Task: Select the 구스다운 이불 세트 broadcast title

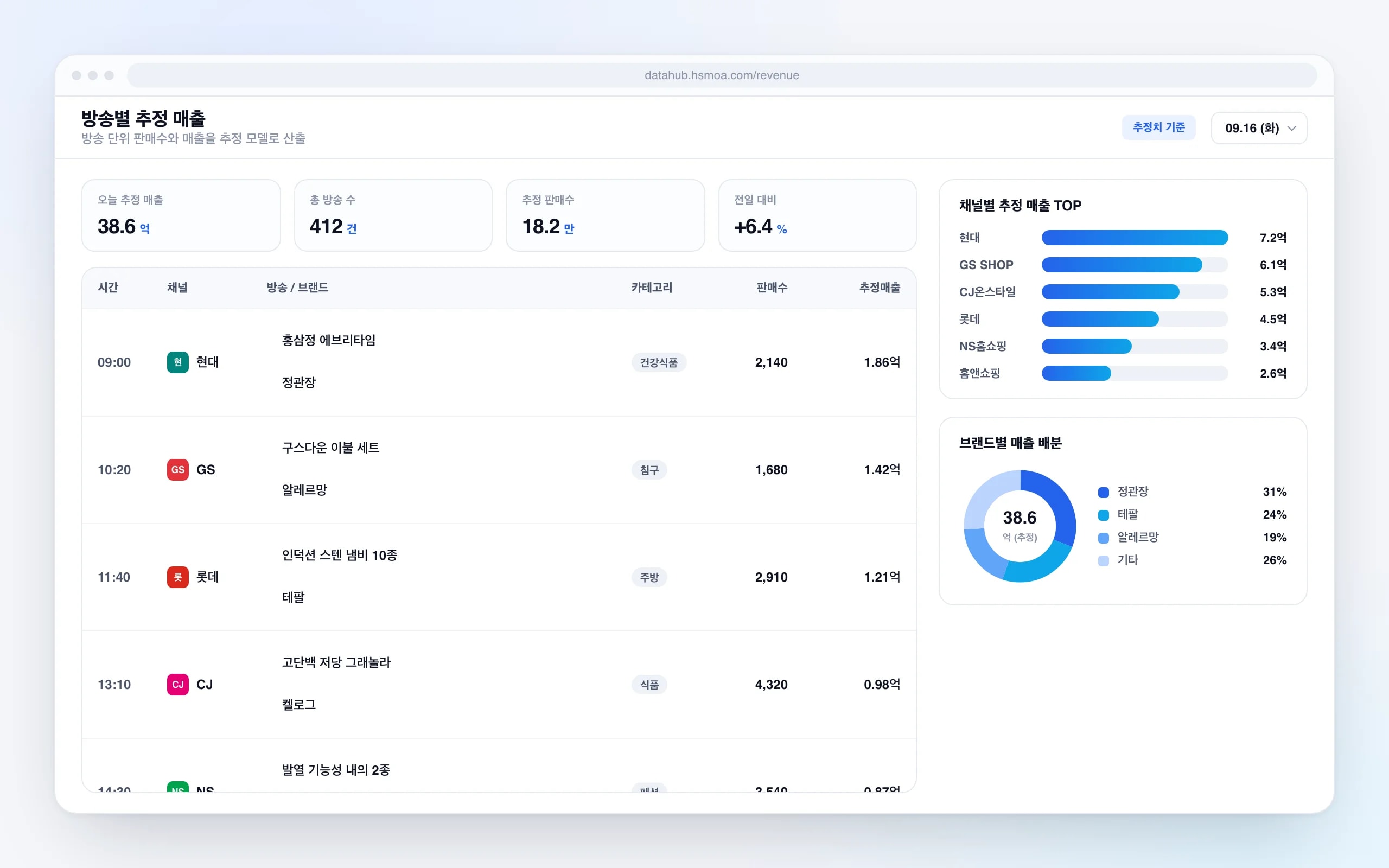Action: pyautogui.click(x=330, y=448)
